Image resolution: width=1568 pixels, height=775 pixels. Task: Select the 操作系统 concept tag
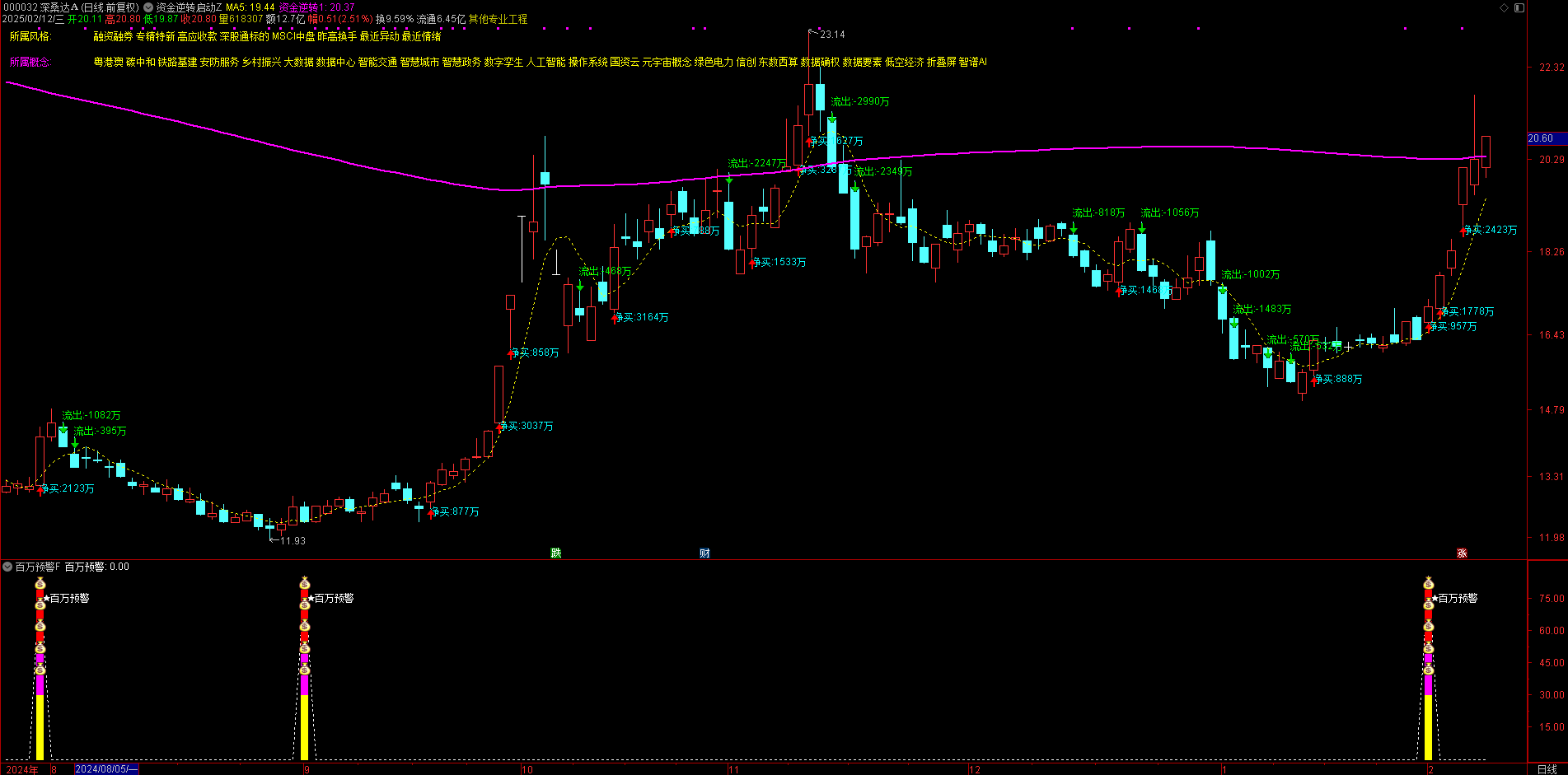(x=587, y=62)
